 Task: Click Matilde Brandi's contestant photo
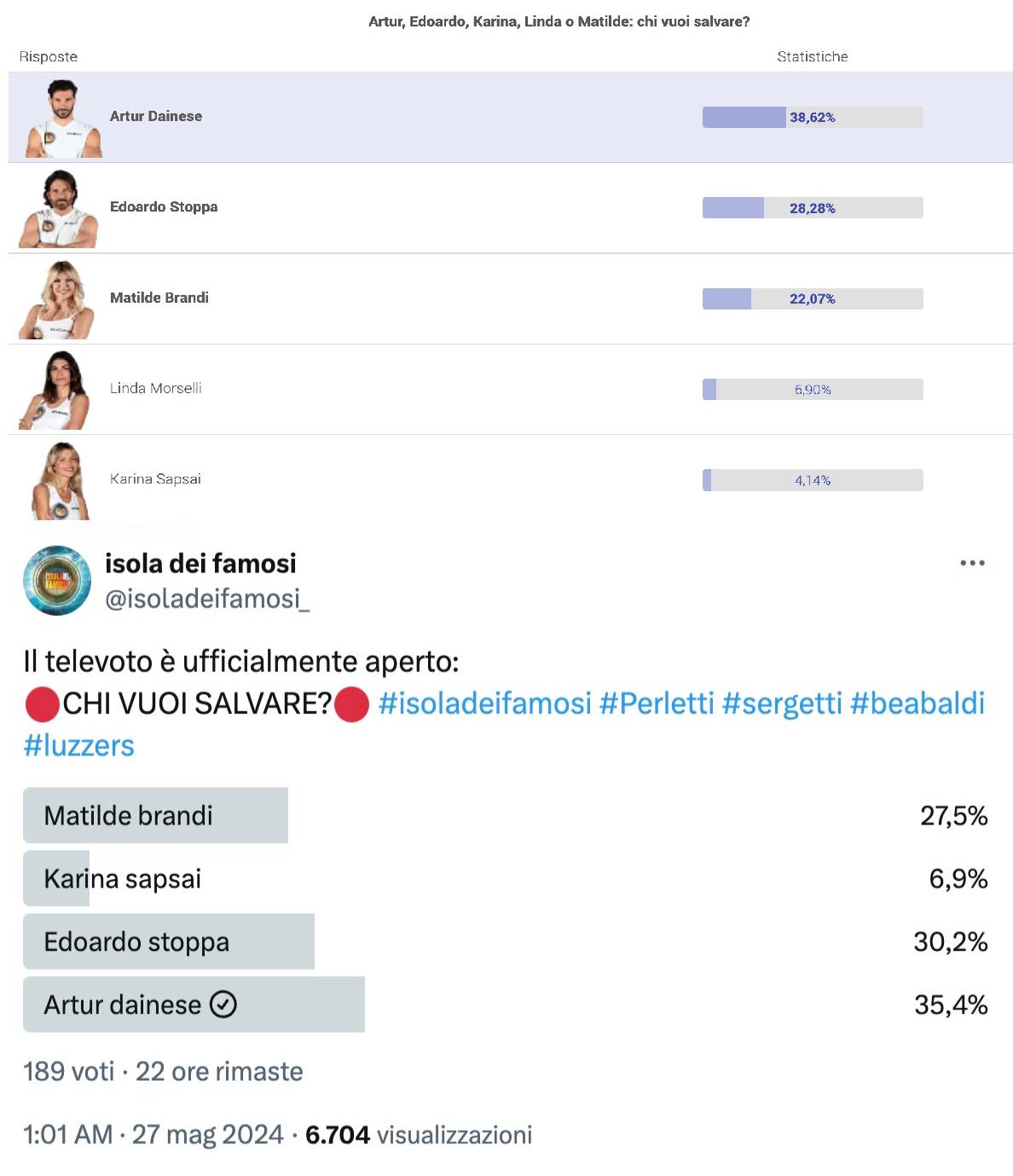pos(58,300)
